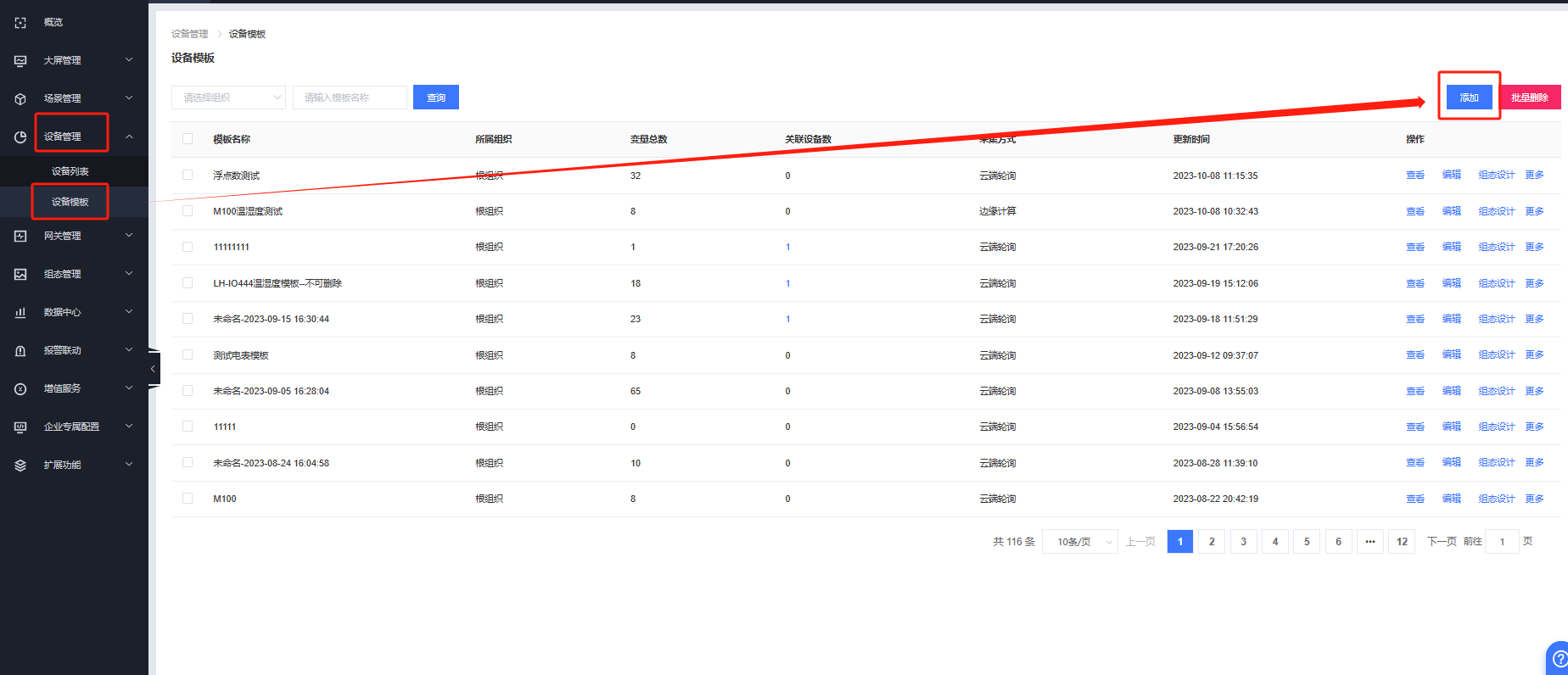Image resolution: width=1568 pixels, height=675 pixels.
Task: Collapse the sidebar with the handle arrow
Action: pyautogui.click(x=153, y=369)
